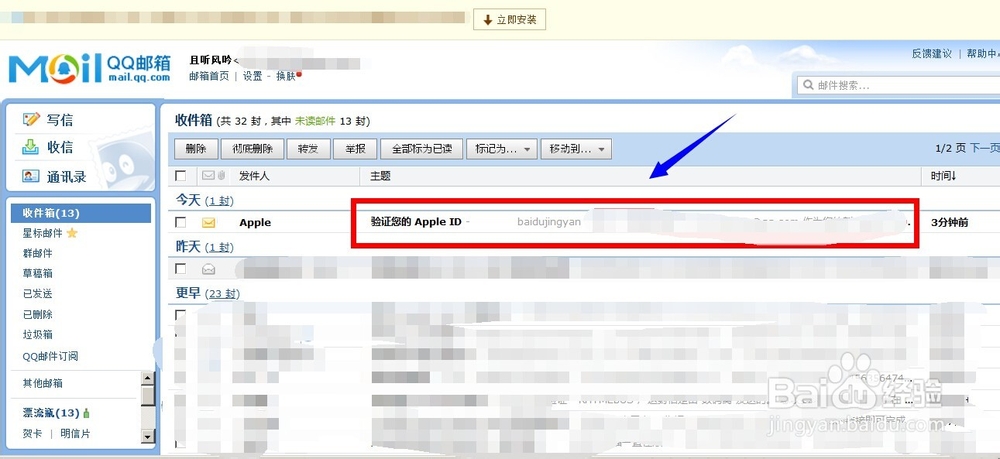This screenshot has width=1000, height=459.
Task: Open 草稿箱 drafts folder
Action: (38, 273)
